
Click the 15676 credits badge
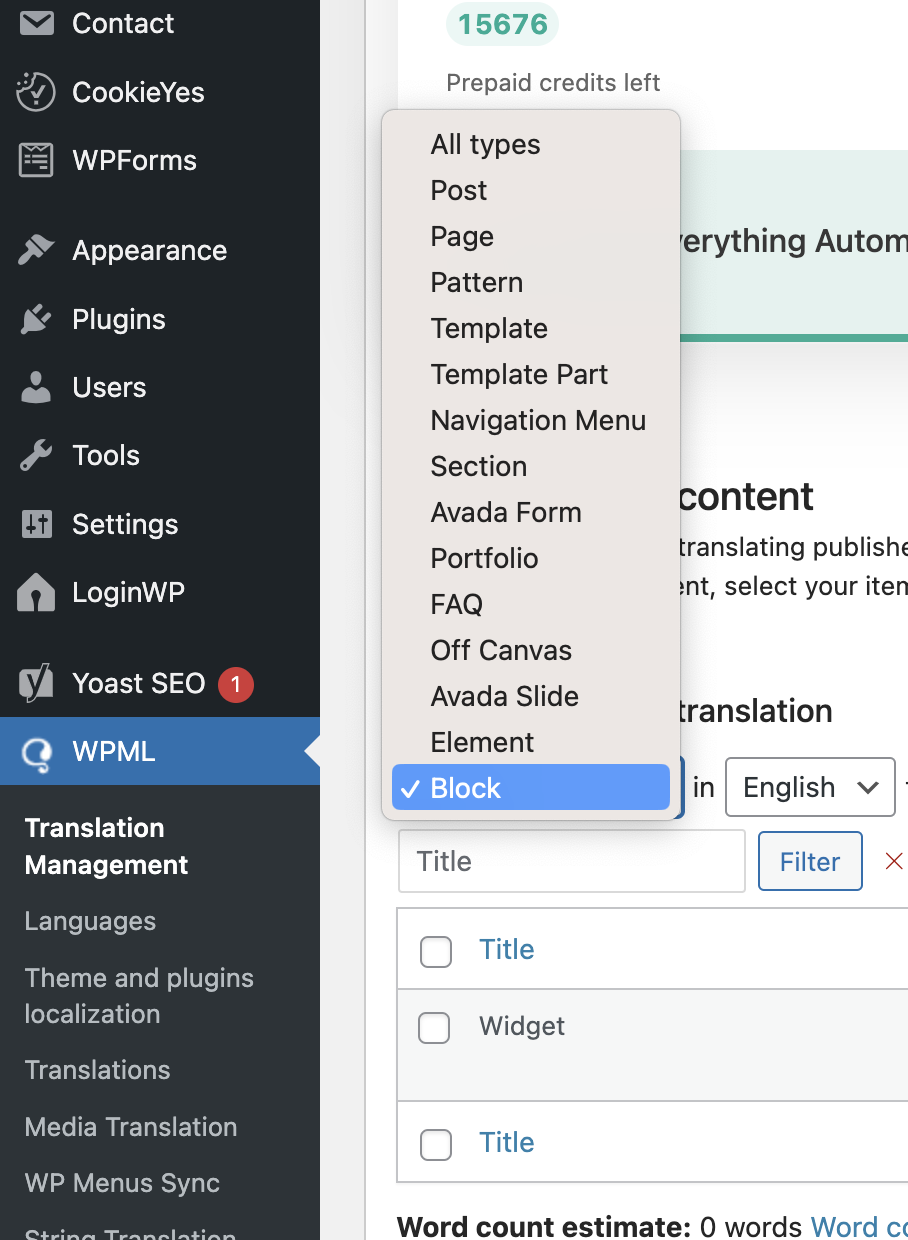(502, 24)
